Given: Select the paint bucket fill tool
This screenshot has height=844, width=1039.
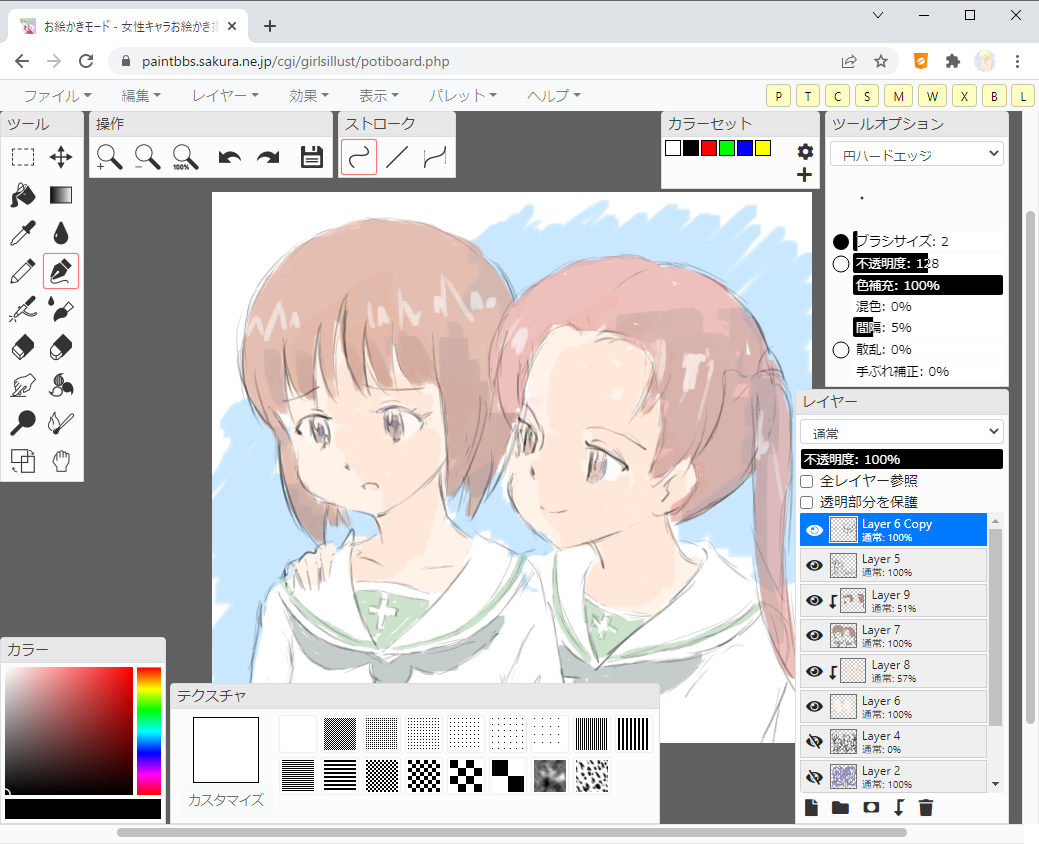Looking at the screenshot, I should pos(23,195).
